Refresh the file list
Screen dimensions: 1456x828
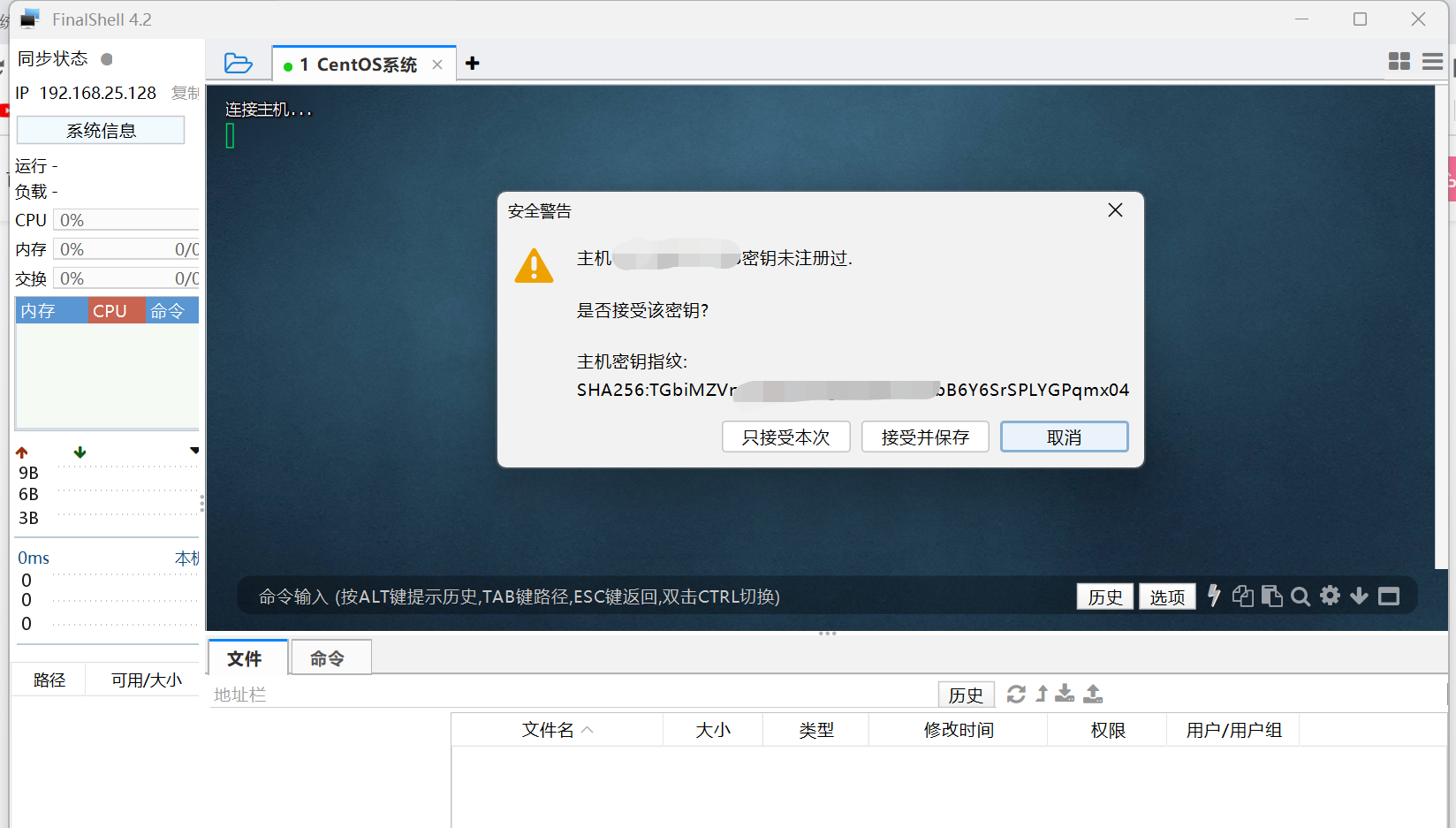1015,695
